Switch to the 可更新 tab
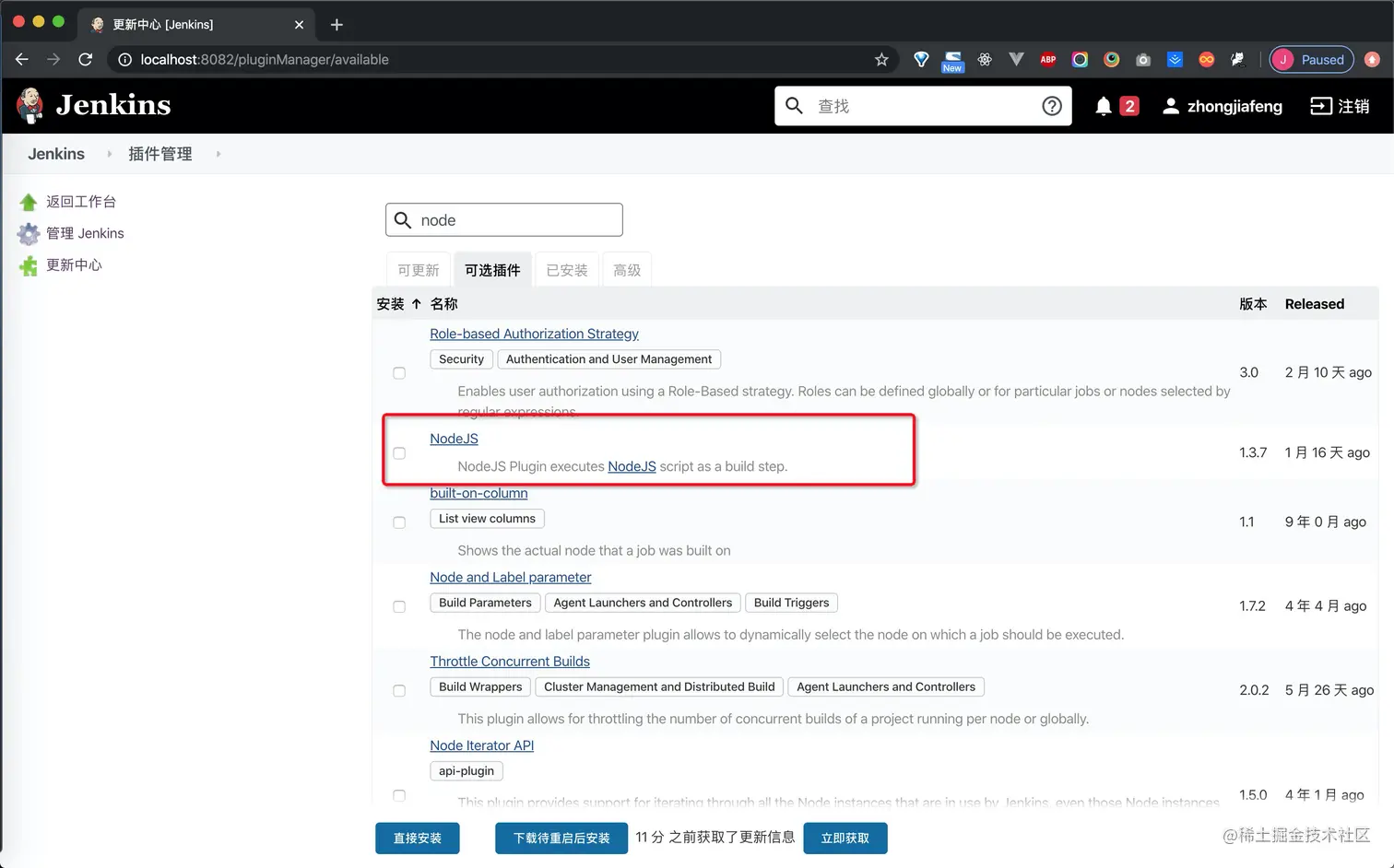This screenshot has height=868, width=1394. [x=419, y=270]
